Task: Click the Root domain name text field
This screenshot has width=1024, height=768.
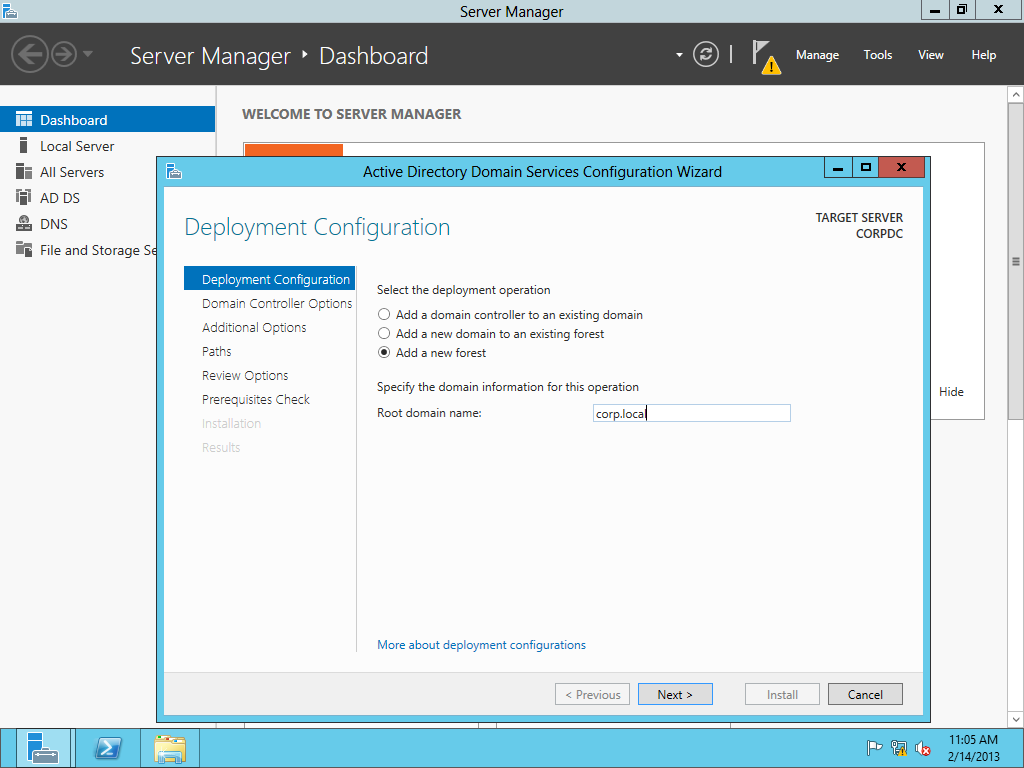Action: coord(691,413)
